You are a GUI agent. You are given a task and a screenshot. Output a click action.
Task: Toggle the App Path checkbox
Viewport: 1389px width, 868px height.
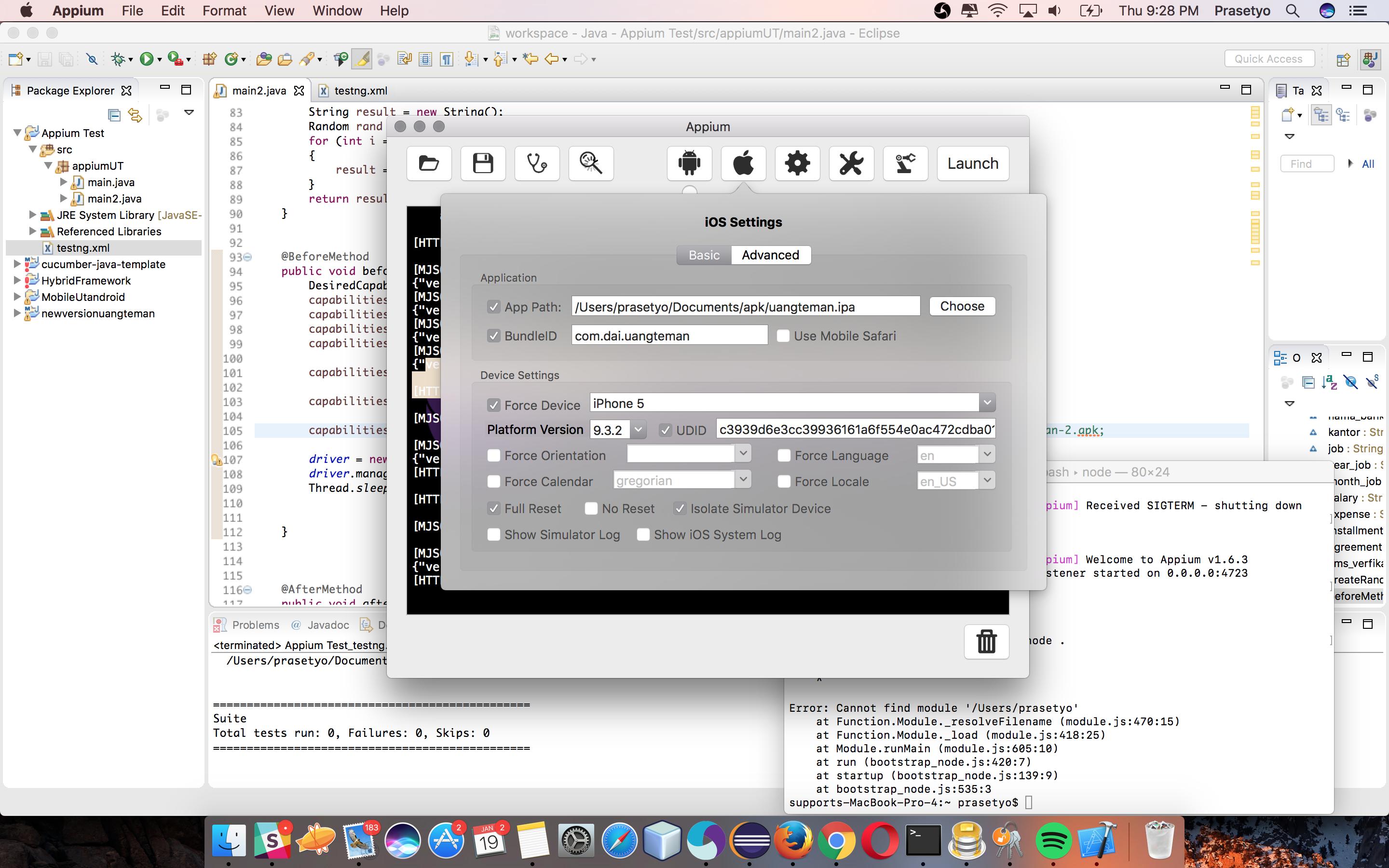[x=493, y=307]
